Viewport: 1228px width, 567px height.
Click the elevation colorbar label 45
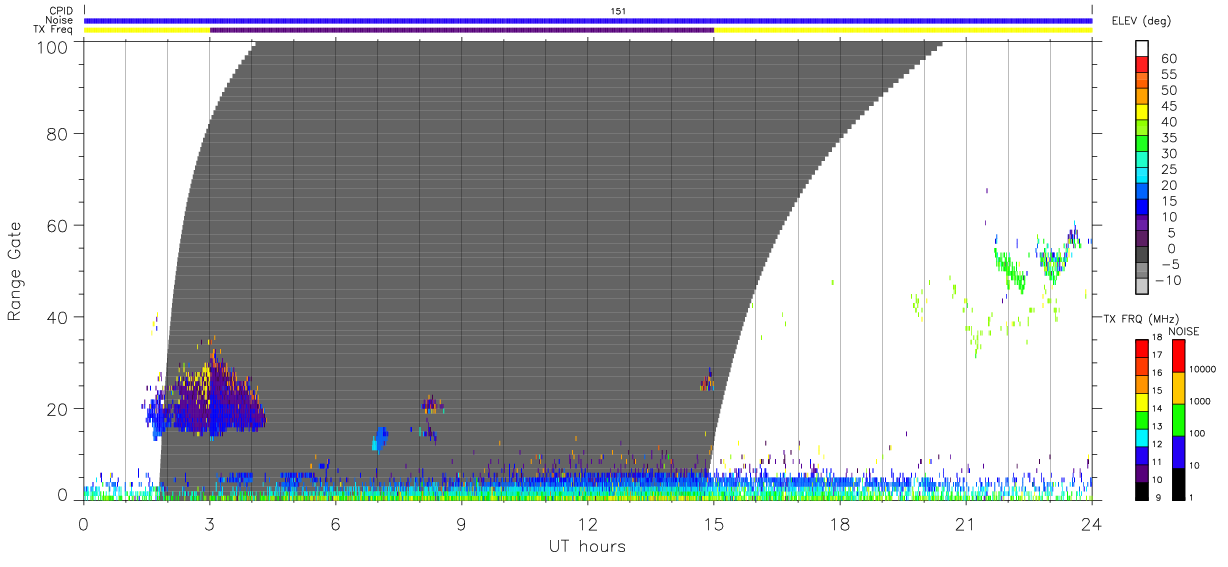tap(1169, 105)
